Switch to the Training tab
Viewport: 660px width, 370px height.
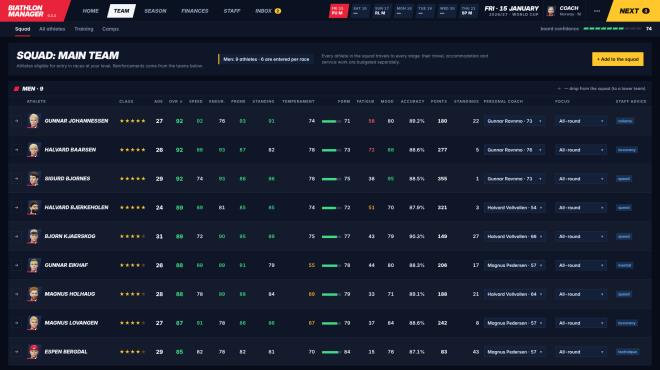[x=84, y=29]
